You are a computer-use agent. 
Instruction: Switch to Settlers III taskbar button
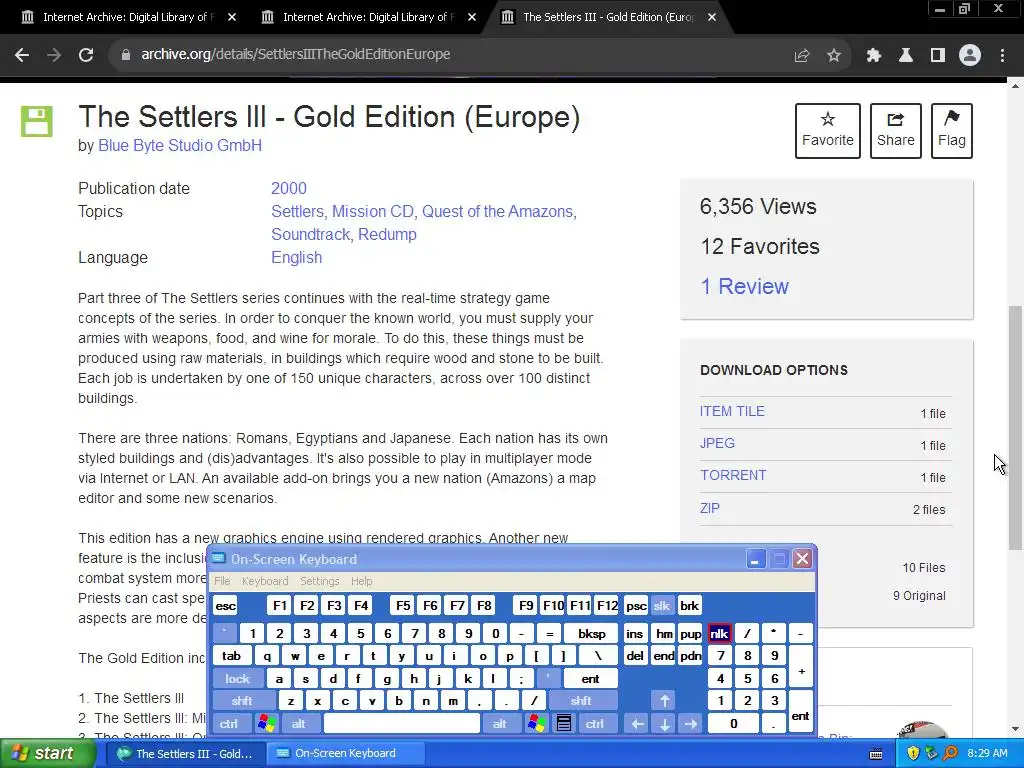coord(186,754)
